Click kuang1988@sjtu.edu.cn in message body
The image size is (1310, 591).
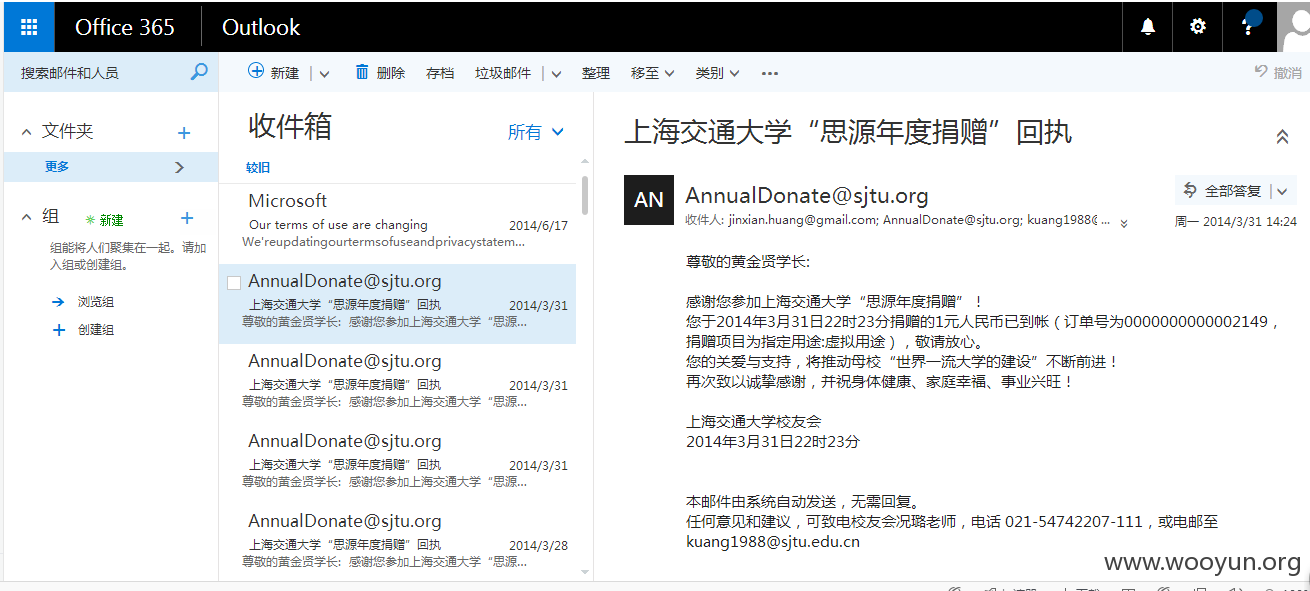point(773,542)
